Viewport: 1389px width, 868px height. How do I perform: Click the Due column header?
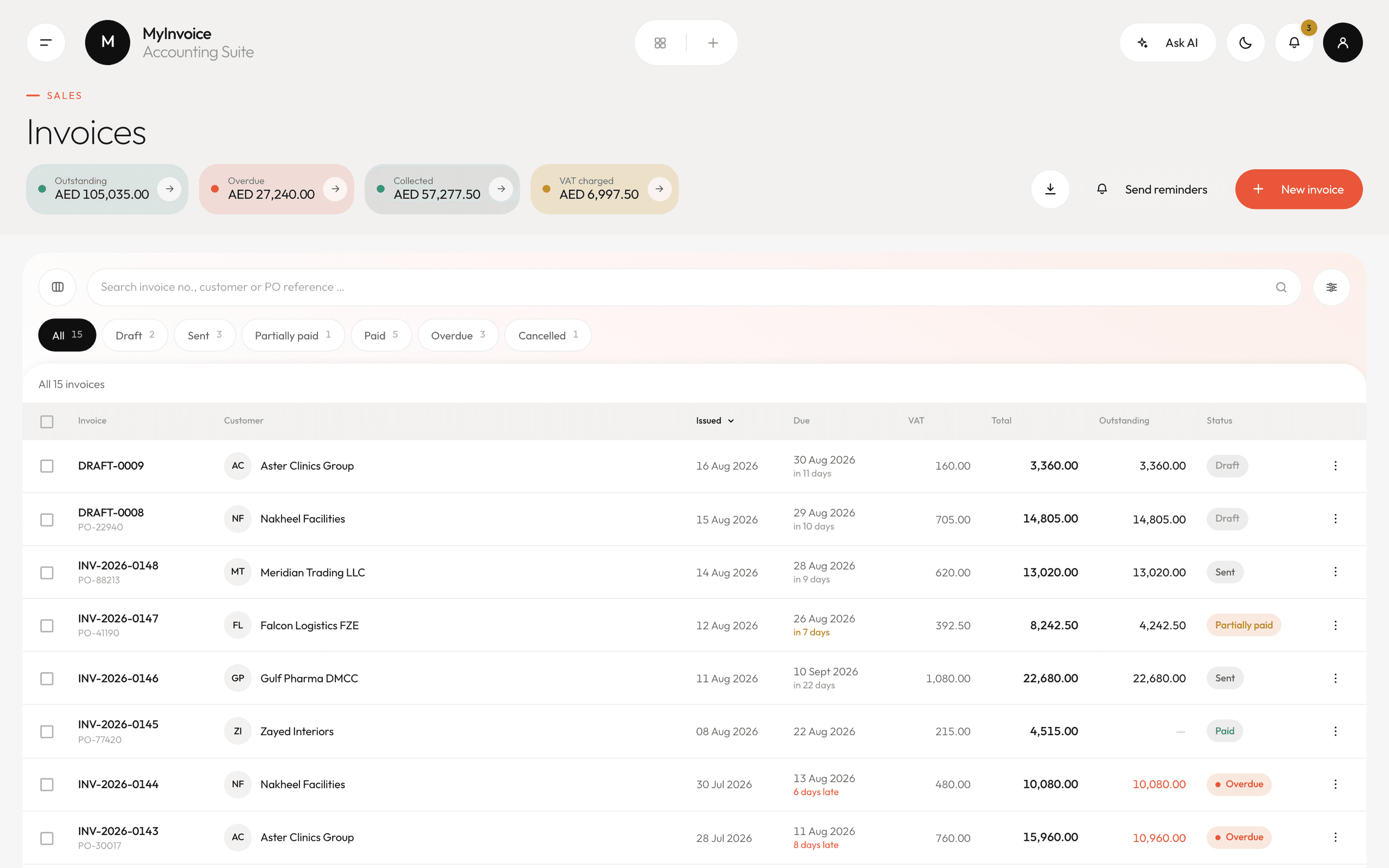[801, 421]
